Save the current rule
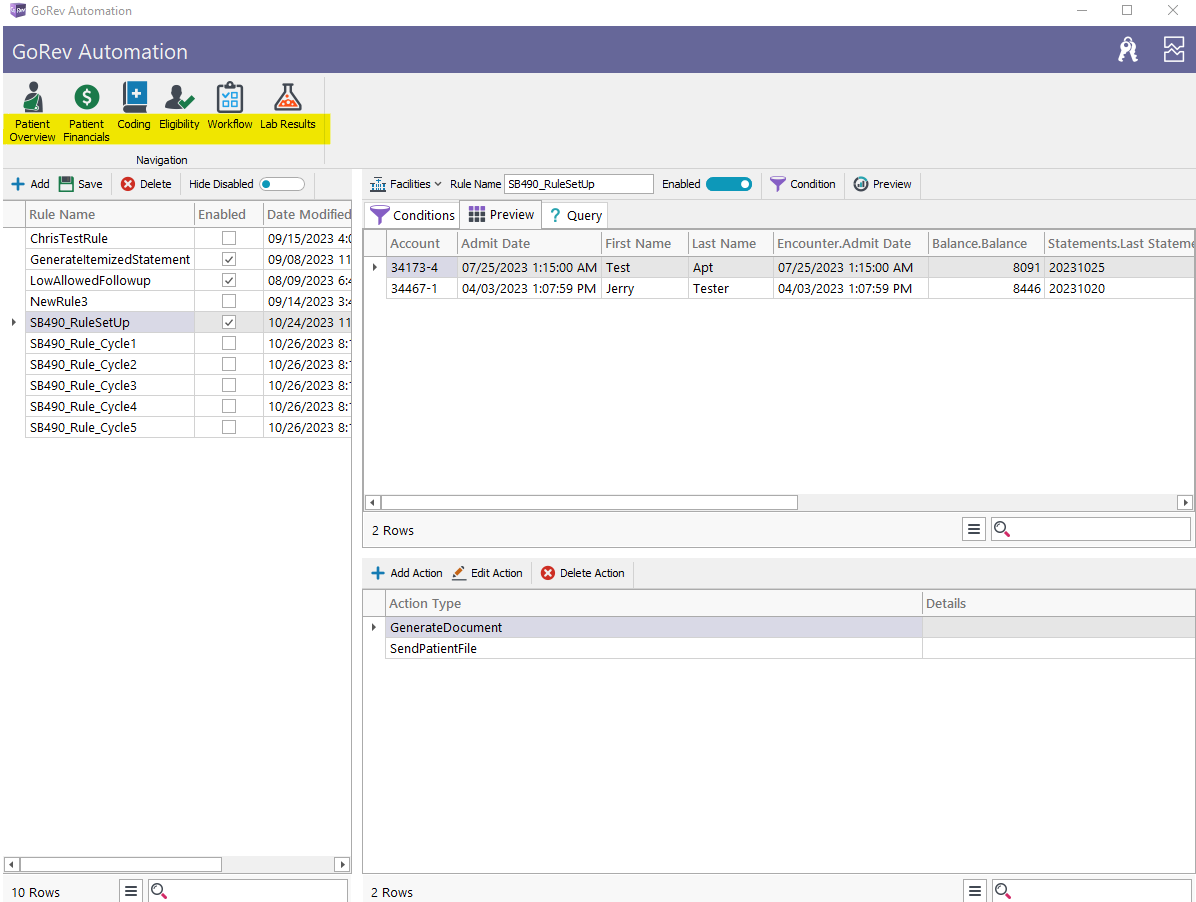The height and width of the screenshot is (902, 1196). pyautogui.click(x=81, y=184)
